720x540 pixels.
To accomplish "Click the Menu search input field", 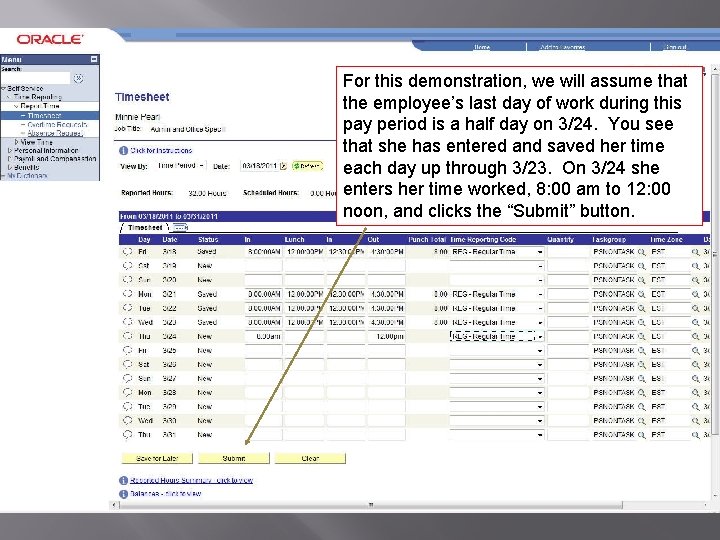I will (x=35, y=78).
